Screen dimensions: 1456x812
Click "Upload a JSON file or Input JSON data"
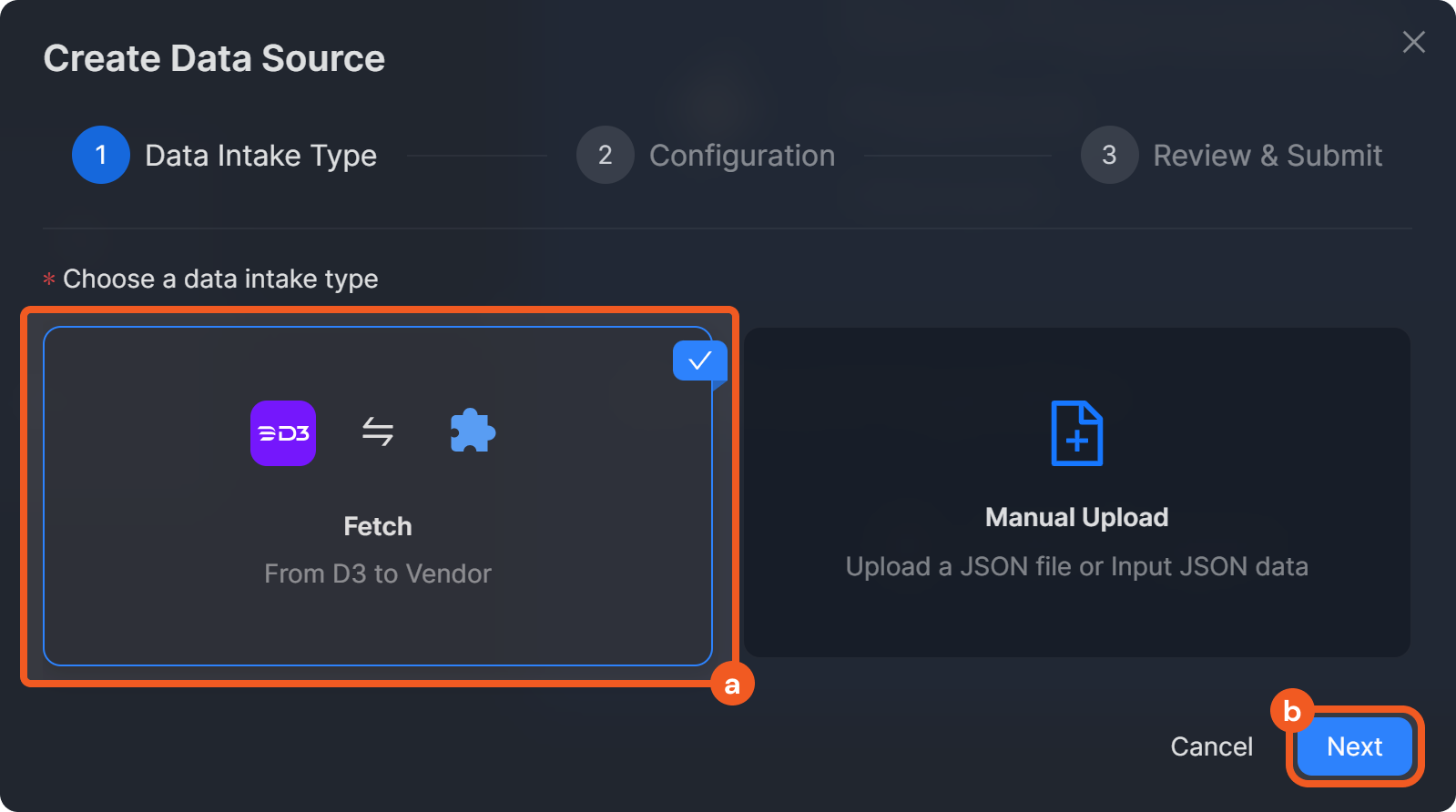(x=1076, y=566)
